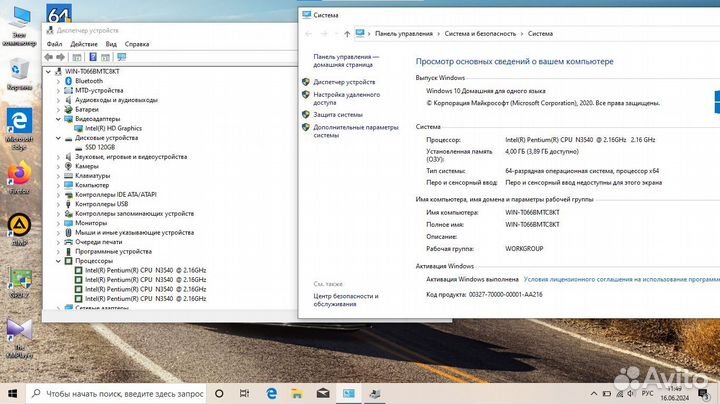Click the Батареи category icon
Screen dimensions: 720x404
point(68,109)
